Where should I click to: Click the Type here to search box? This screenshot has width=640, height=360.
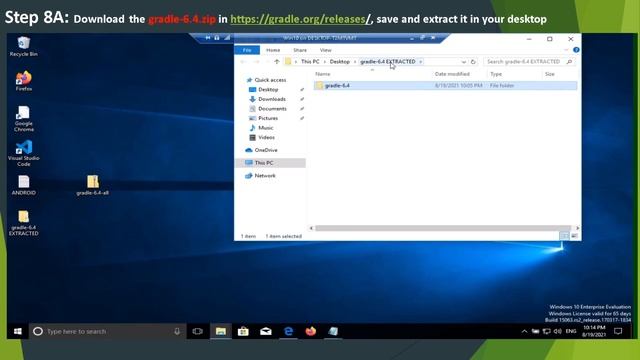click(107, 331)
